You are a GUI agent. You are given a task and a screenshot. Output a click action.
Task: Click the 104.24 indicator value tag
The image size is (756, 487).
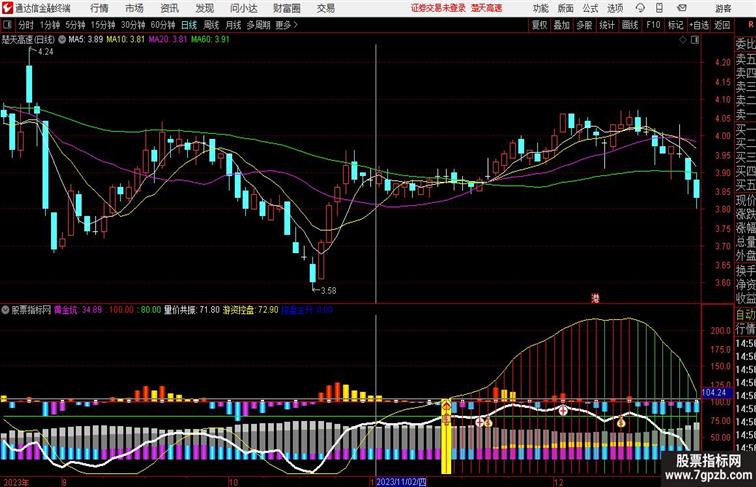[x=714, y=393]
